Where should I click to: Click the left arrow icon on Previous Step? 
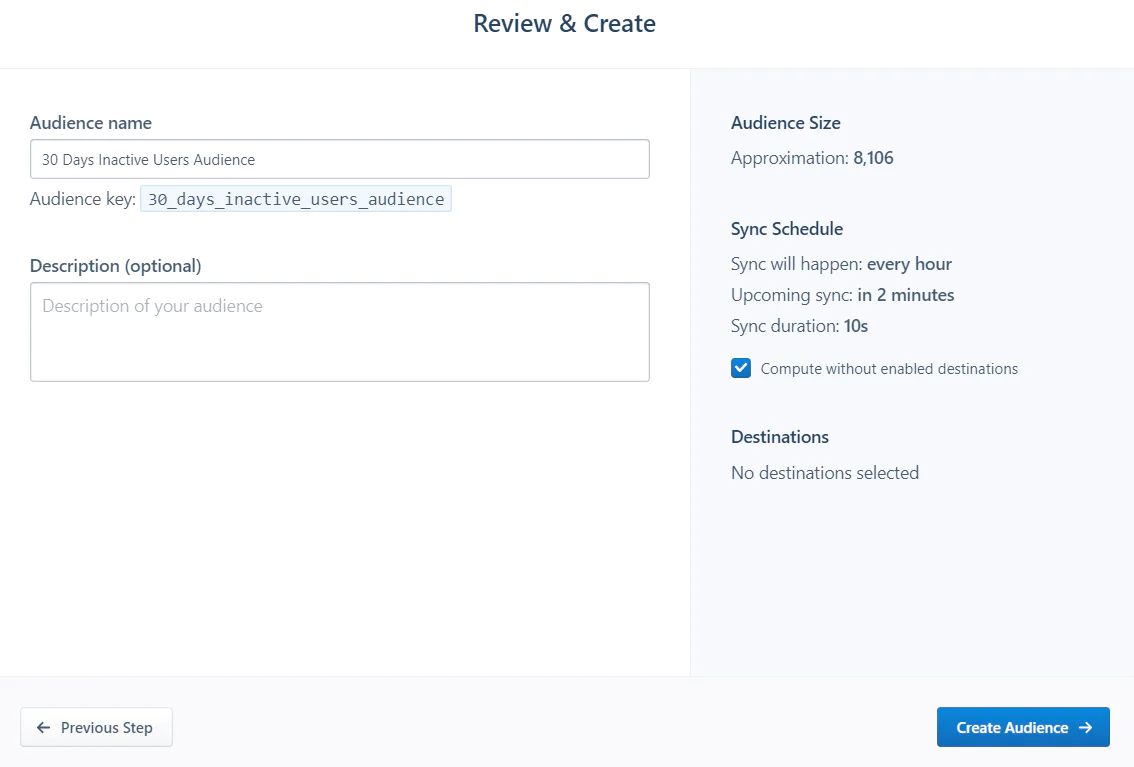(x=43, y=728)
